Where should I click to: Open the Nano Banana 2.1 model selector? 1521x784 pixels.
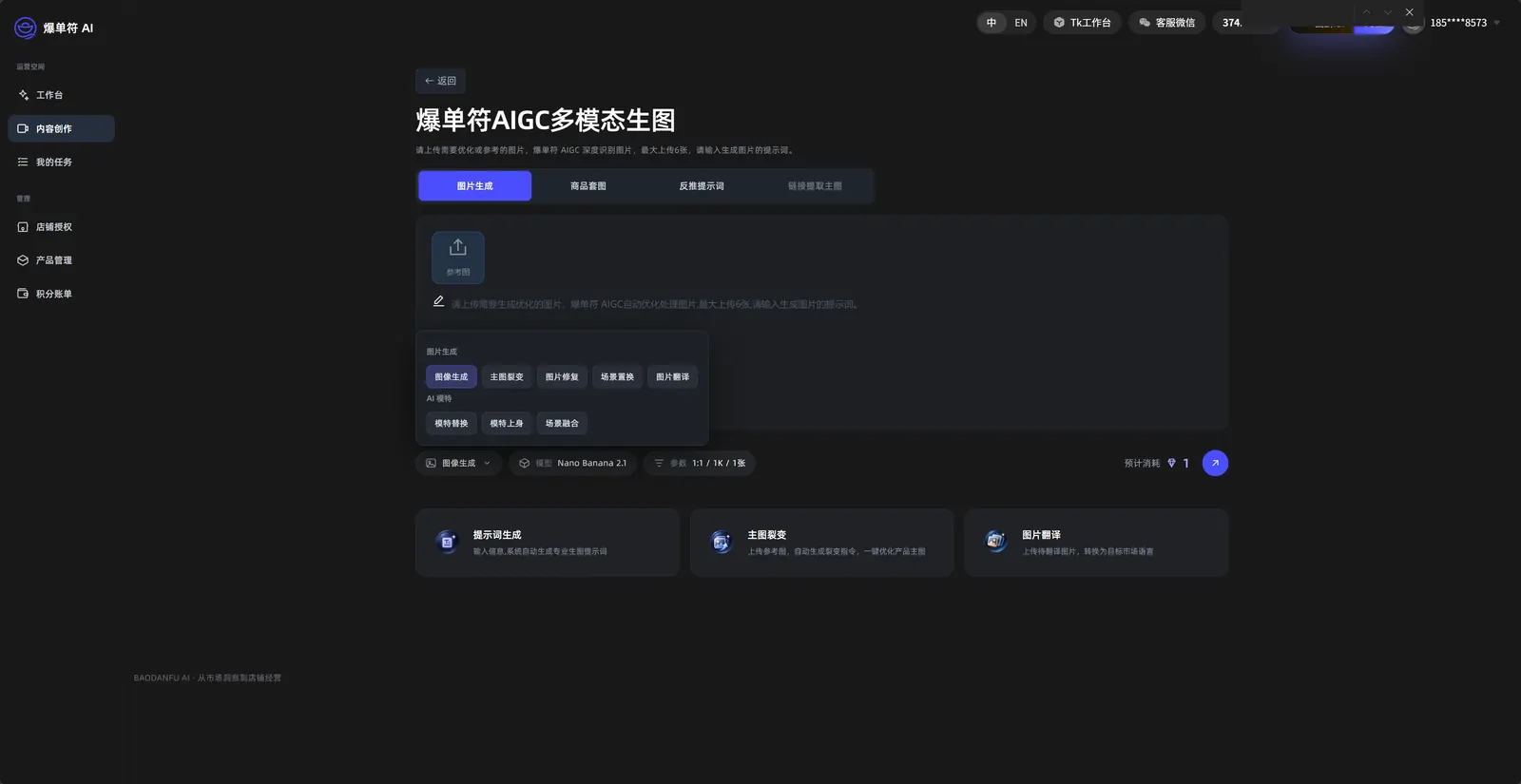tap(572, 464)
